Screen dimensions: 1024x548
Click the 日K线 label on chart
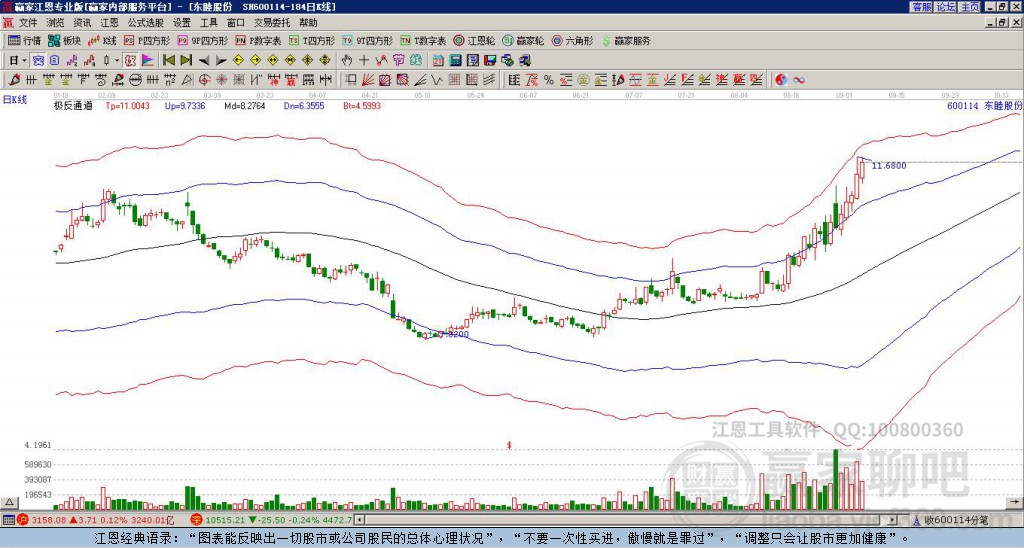[14, 99]
